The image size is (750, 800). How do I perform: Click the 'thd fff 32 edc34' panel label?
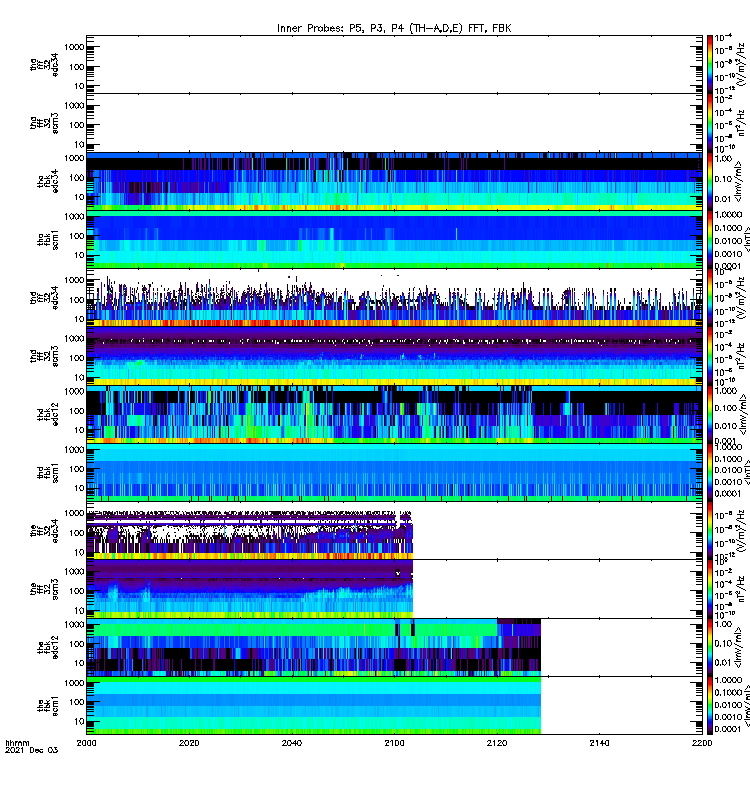[44, 297]
